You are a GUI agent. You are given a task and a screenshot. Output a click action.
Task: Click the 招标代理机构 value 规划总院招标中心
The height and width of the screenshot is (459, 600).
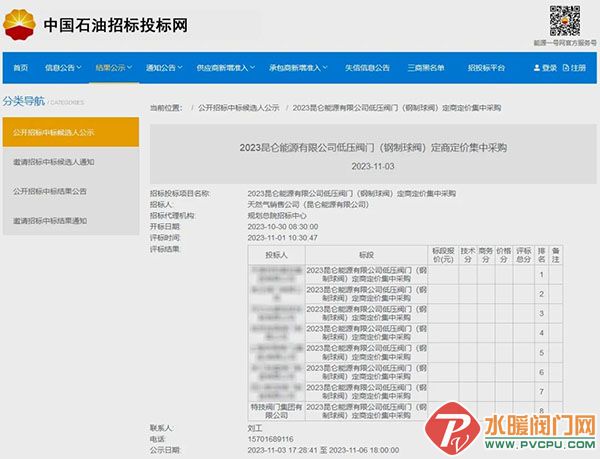coord(277,216)
